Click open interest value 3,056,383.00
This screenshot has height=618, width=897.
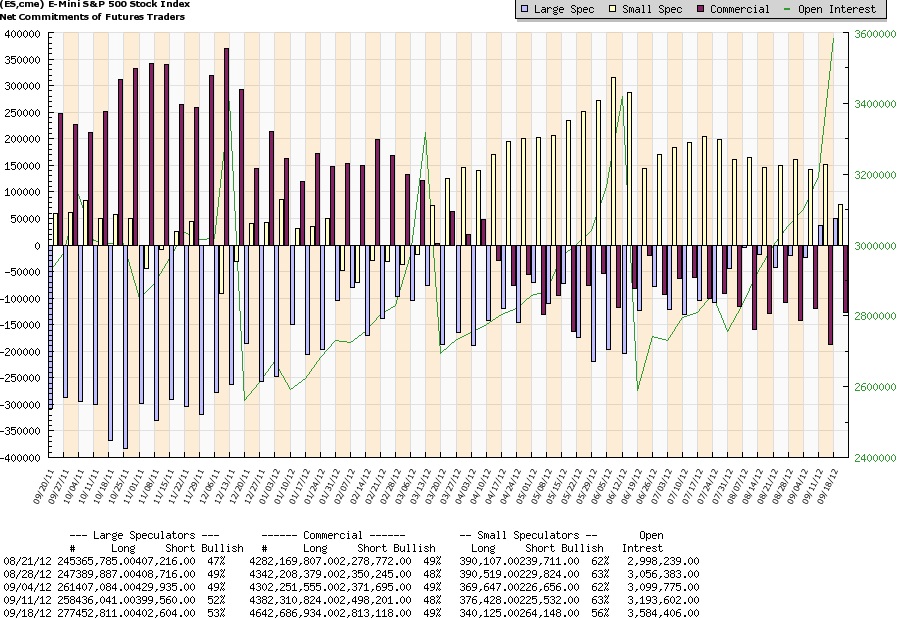tap(663, 575)
